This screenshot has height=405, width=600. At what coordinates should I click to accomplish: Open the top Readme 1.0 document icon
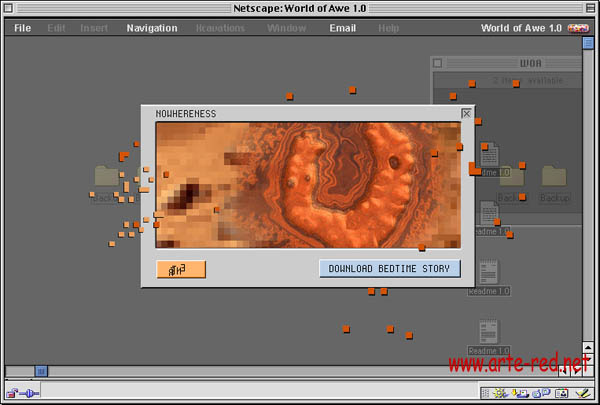tap(489, 158)
